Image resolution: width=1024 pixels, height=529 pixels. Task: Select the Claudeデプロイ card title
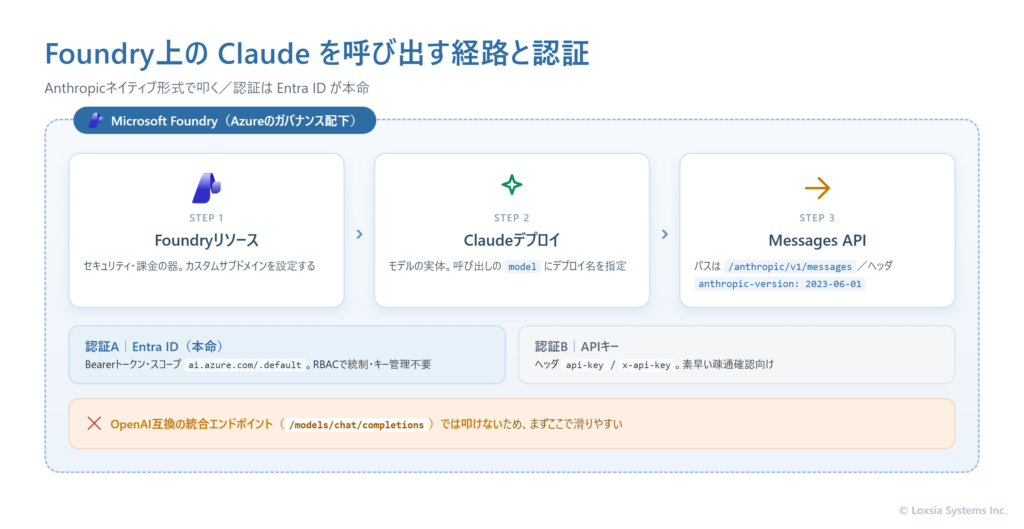(511, 240)
